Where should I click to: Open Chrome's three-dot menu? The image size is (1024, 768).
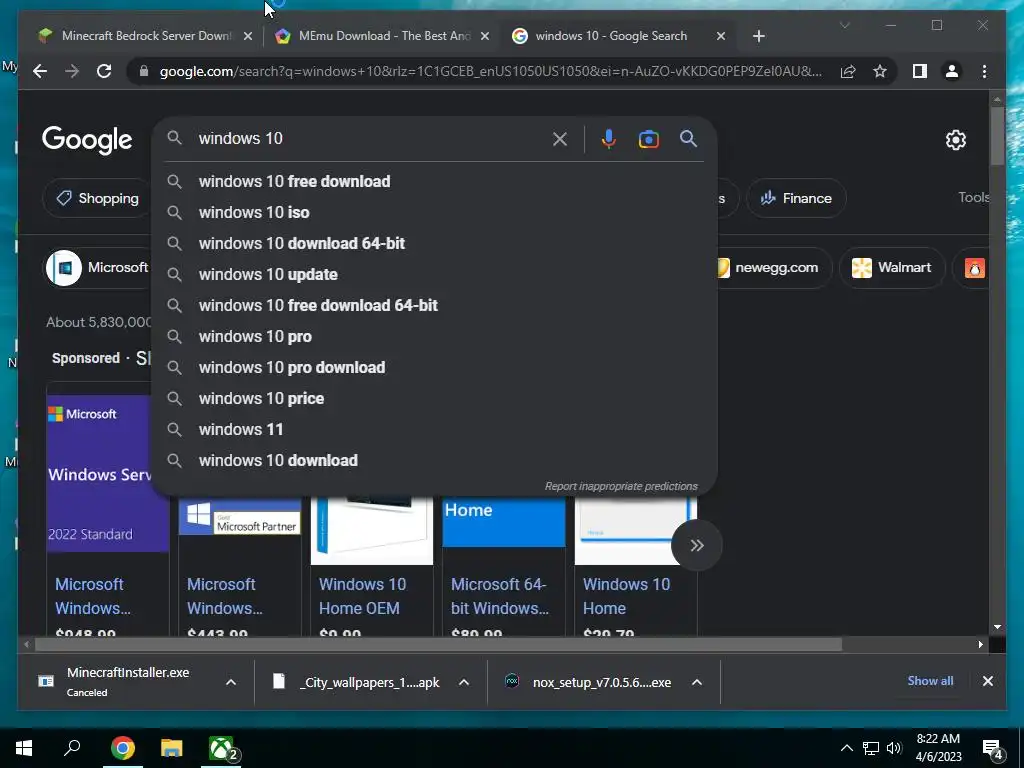(984, 71)
